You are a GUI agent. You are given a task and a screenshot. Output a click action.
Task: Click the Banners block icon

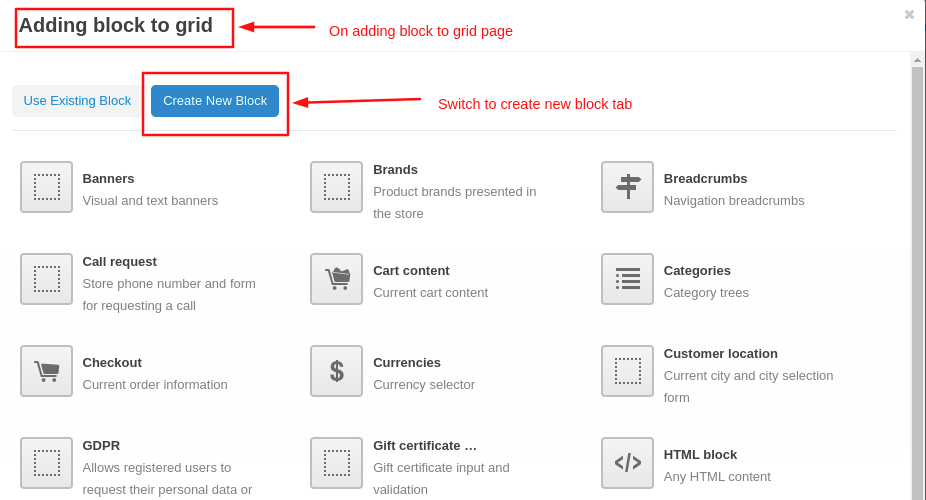pos(46,187)
